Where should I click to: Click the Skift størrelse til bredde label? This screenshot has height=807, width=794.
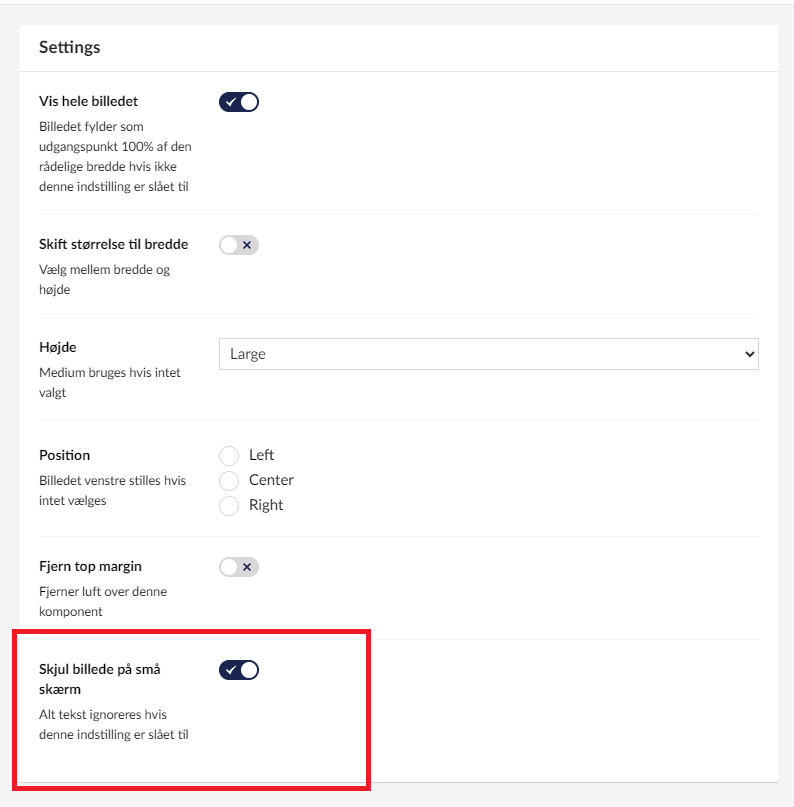(x=113, y=244)
